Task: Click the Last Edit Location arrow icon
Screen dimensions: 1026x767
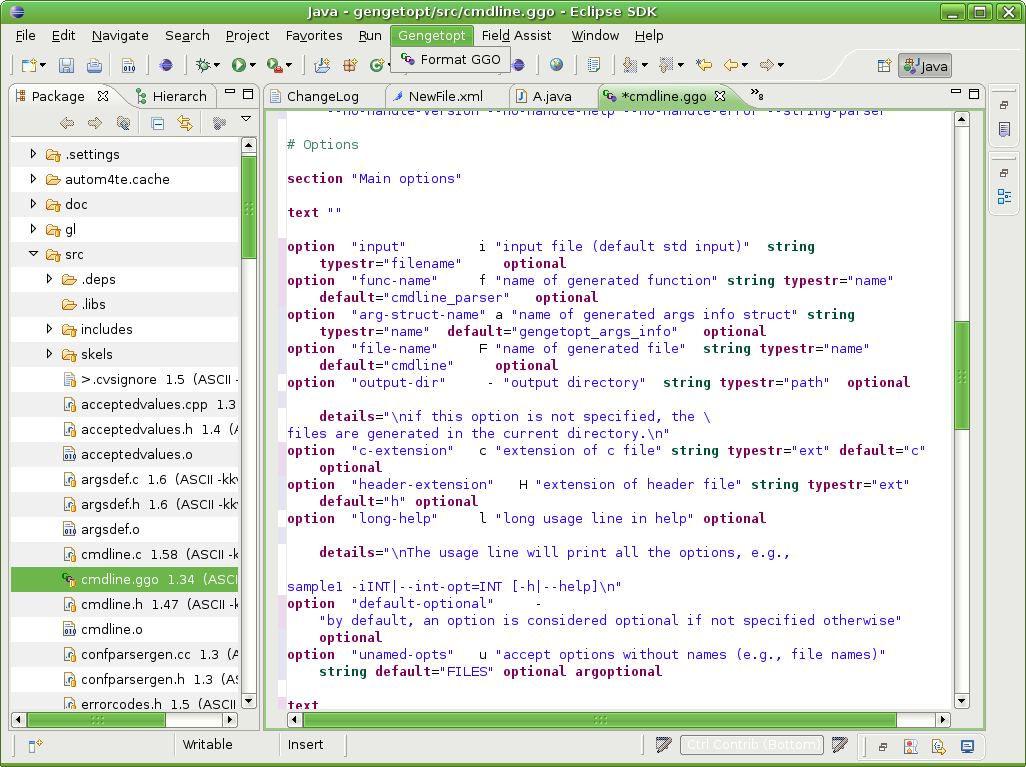Action: [x=704, y=66]
